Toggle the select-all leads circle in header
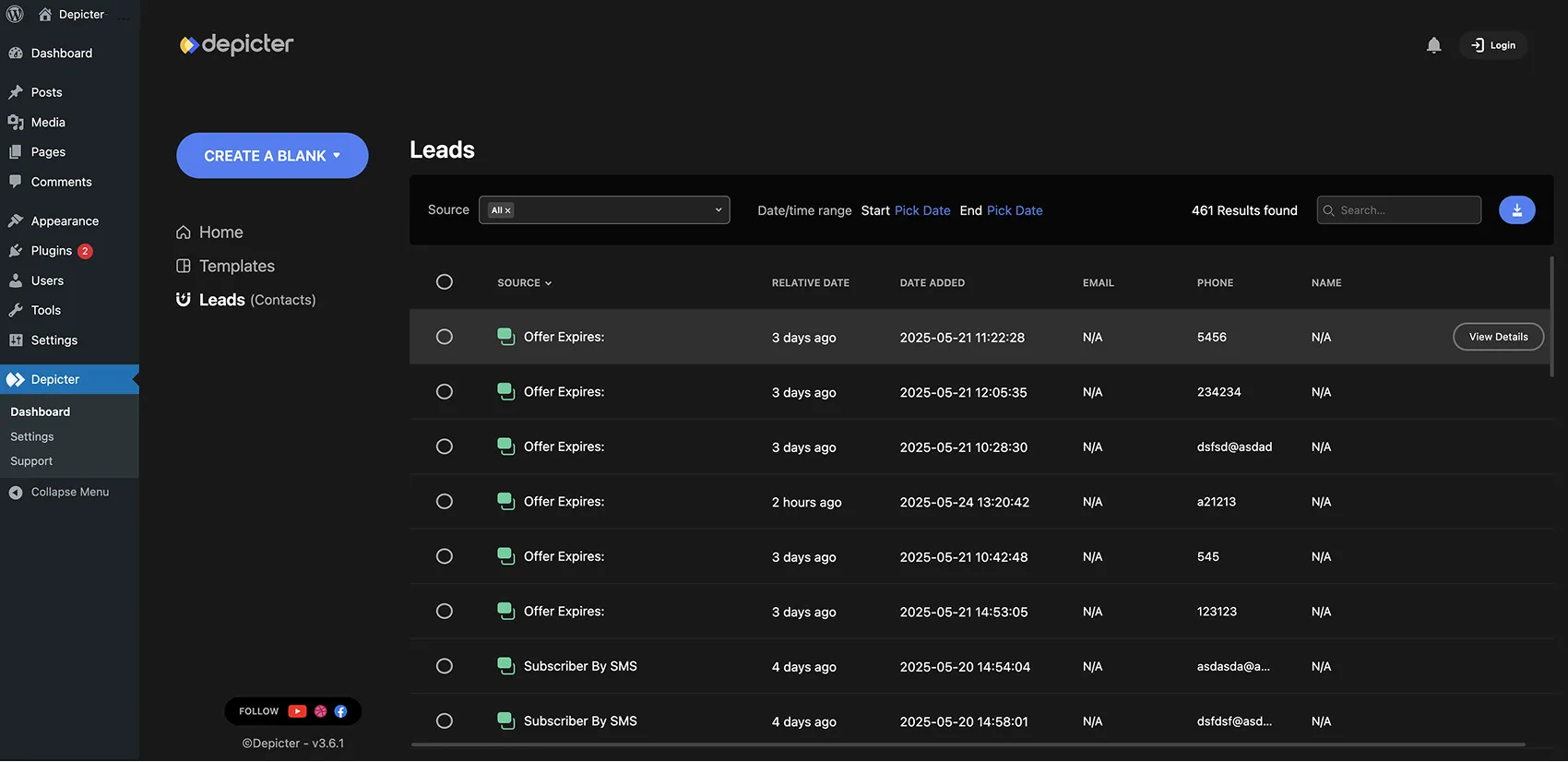This screenshot has height=762, width=1568. click(x=445, y=282)
